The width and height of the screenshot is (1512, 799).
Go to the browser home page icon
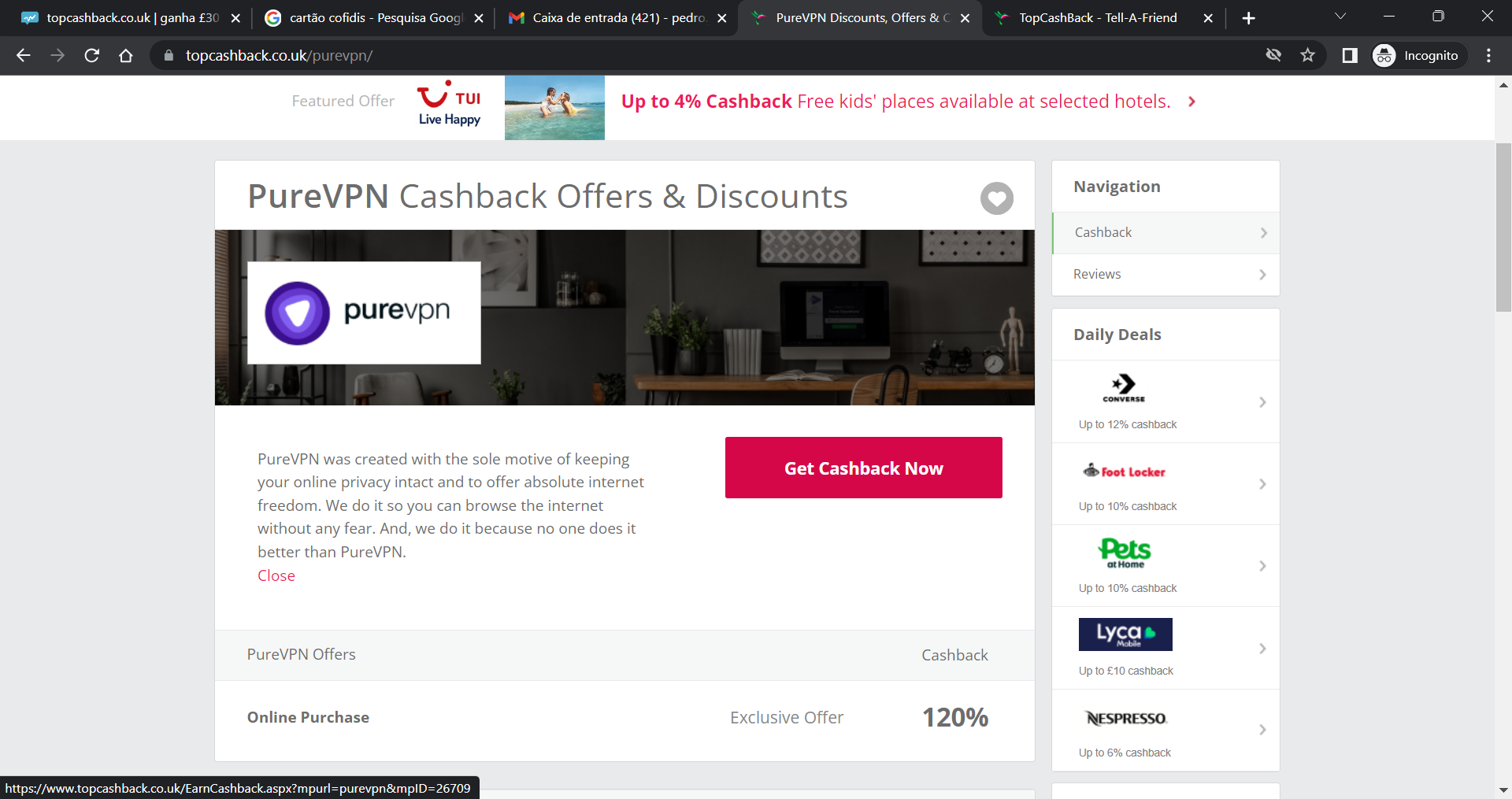126,55
